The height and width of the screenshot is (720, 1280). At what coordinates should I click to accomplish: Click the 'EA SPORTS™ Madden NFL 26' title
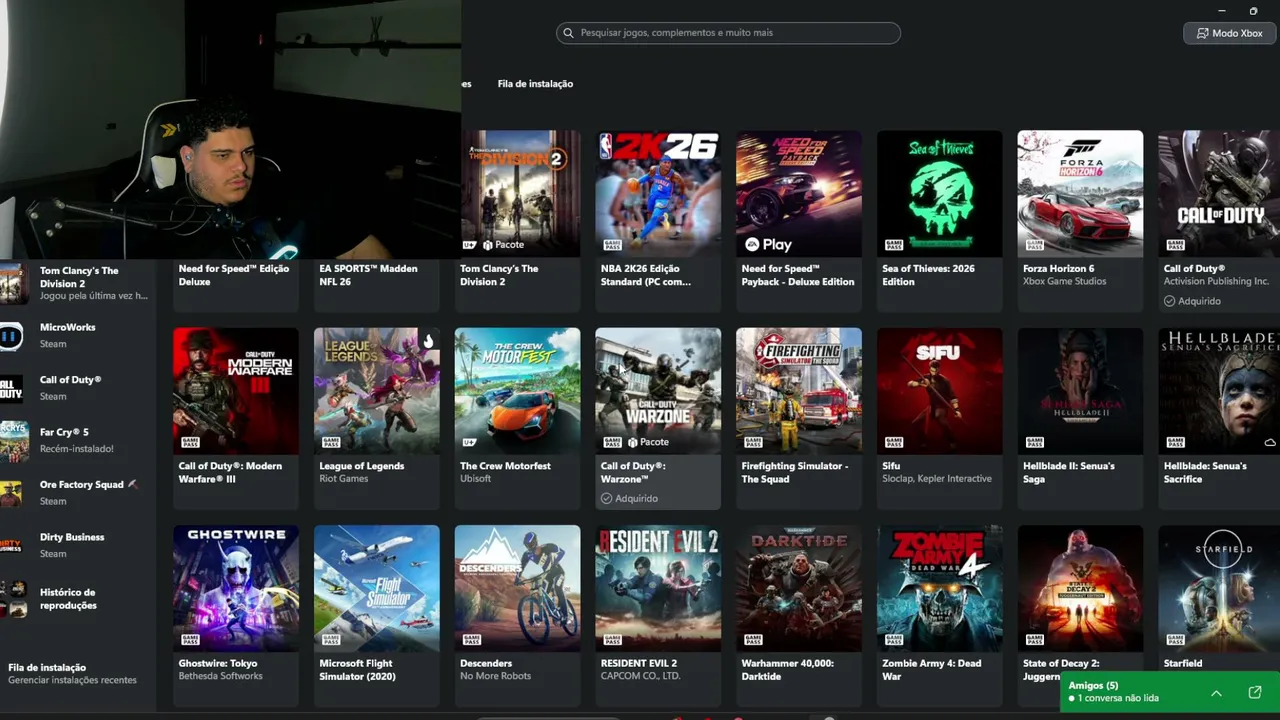(368, 275)
